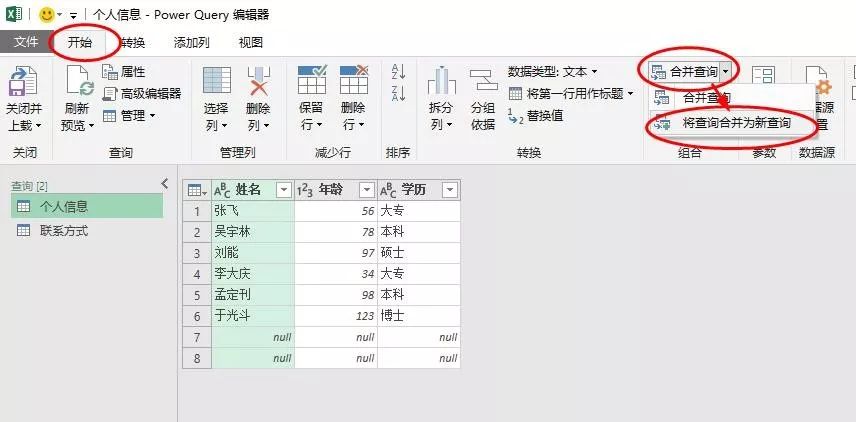Open the 关闭并上载 dropdown arrow
Screen dimensions: 856x422
pos(38,127)
